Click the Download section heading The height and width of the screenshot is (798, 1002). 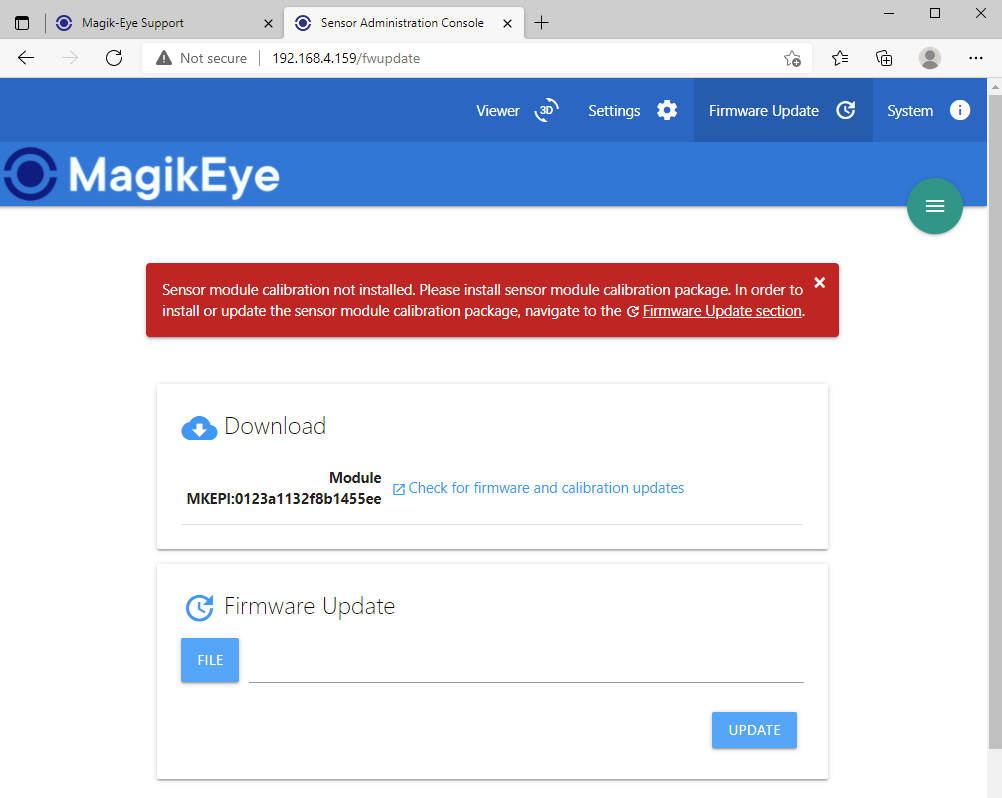click(x=275, y=426)
